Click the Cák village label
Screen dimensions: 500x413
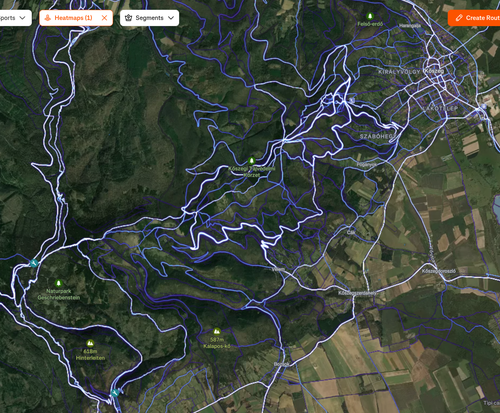351,232
